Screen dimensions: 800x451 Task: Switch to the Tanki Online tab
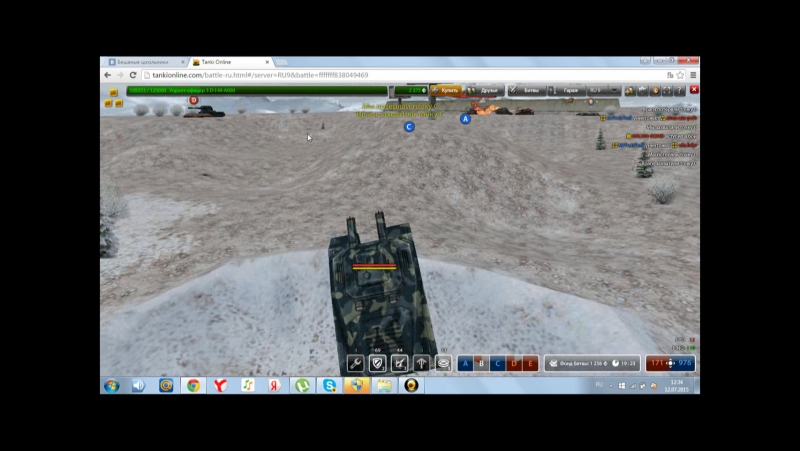[x=230, y=62]
